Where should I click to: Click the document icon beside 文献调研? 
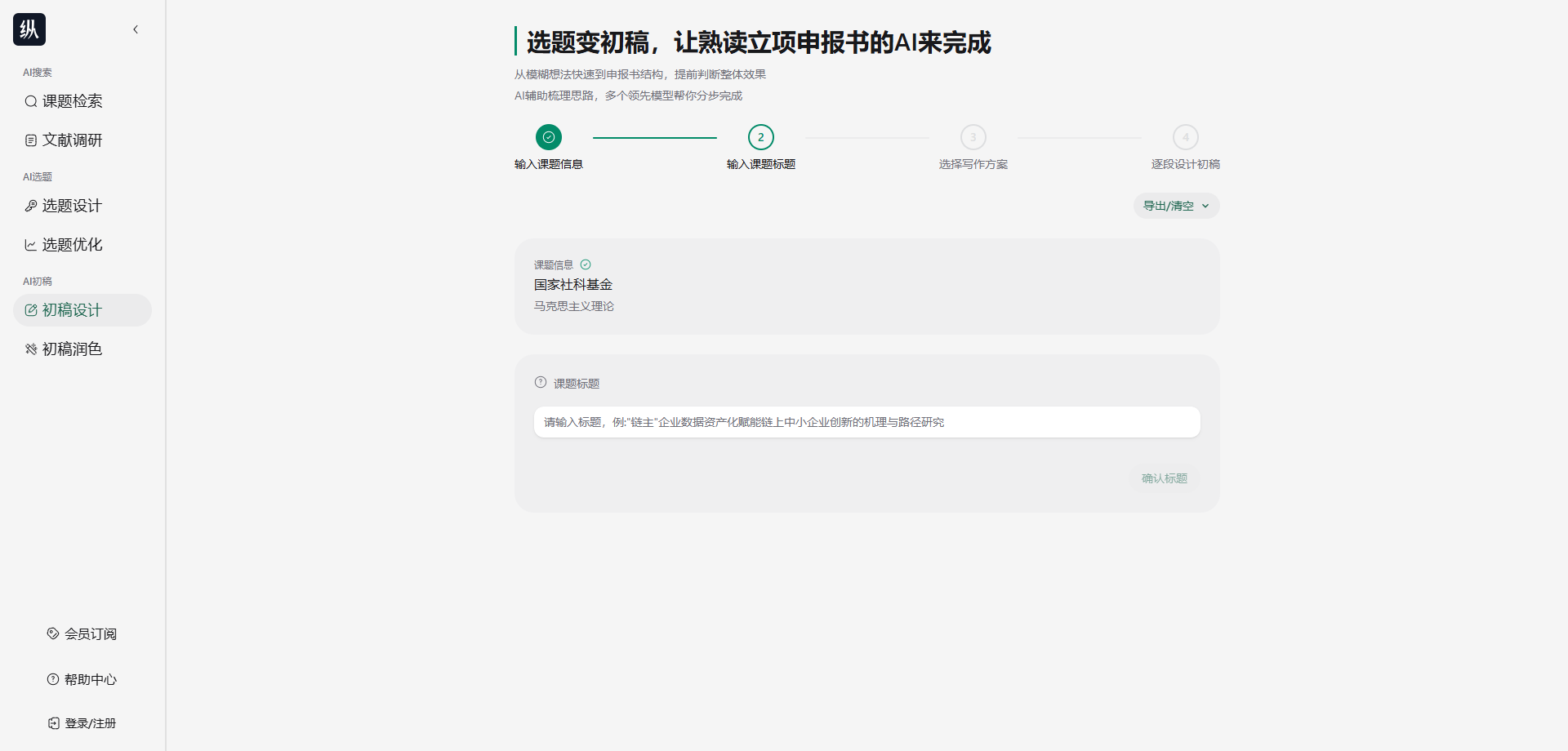tap(31, 140)
